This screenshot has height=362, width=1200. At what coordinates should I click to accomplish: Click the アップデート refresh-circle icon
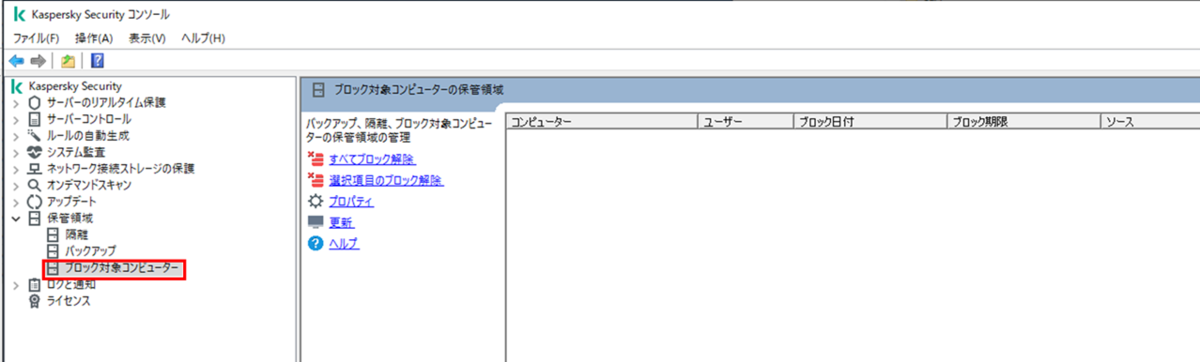point(35,202)
